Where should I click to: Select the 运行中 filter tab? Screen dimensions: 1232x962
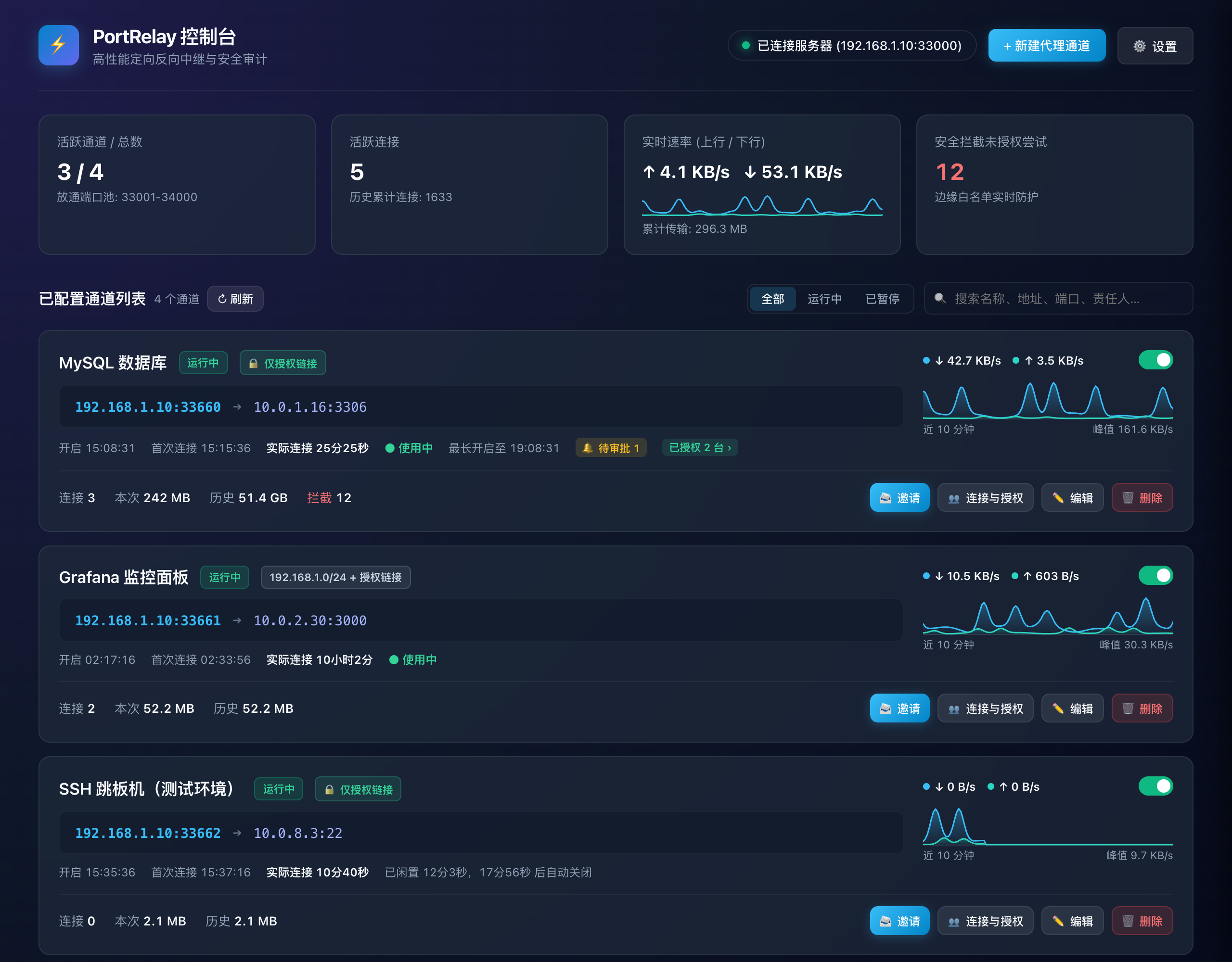(824, 299)
